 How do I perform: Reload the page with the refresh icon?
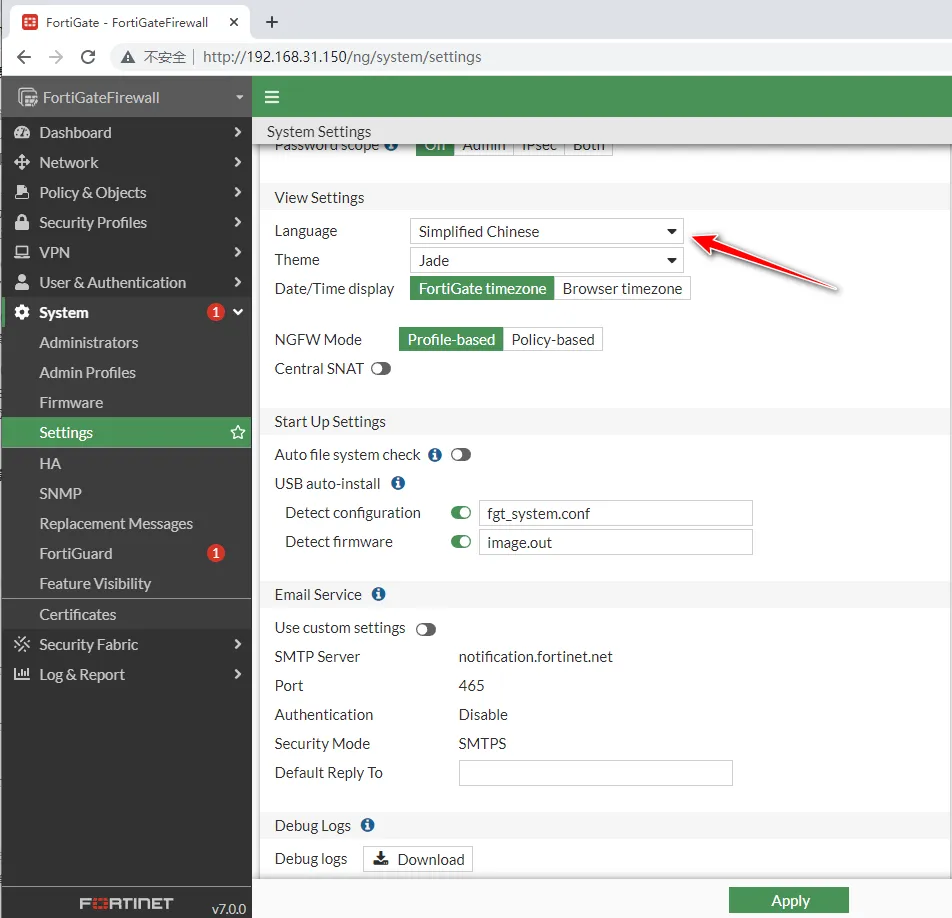[88, 57]
